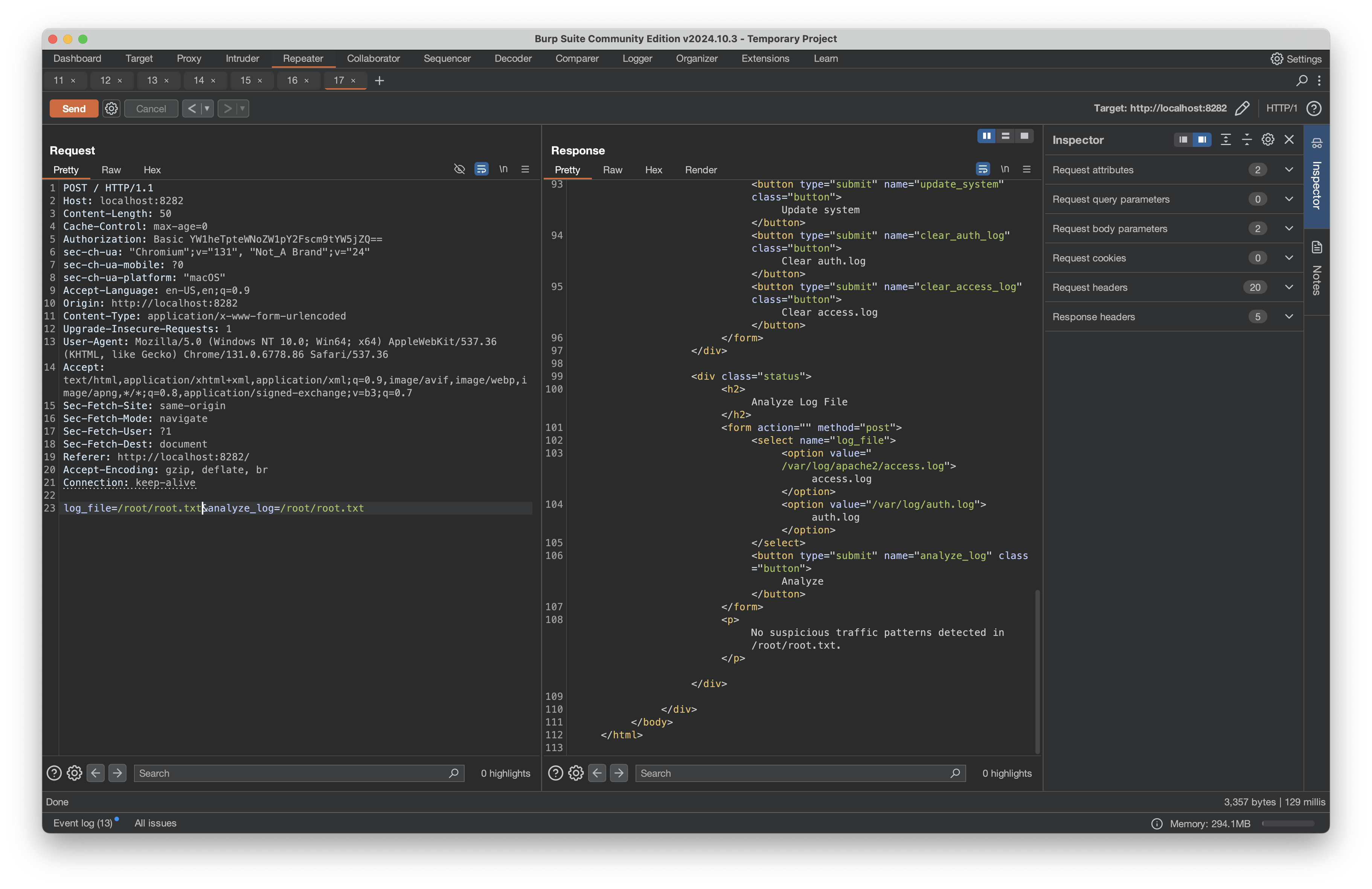Image resolution: width=1372 pixels, height=889 pixels.
Task: Click collapse all sections icon in Inspector
Action: pos(1246,140)
